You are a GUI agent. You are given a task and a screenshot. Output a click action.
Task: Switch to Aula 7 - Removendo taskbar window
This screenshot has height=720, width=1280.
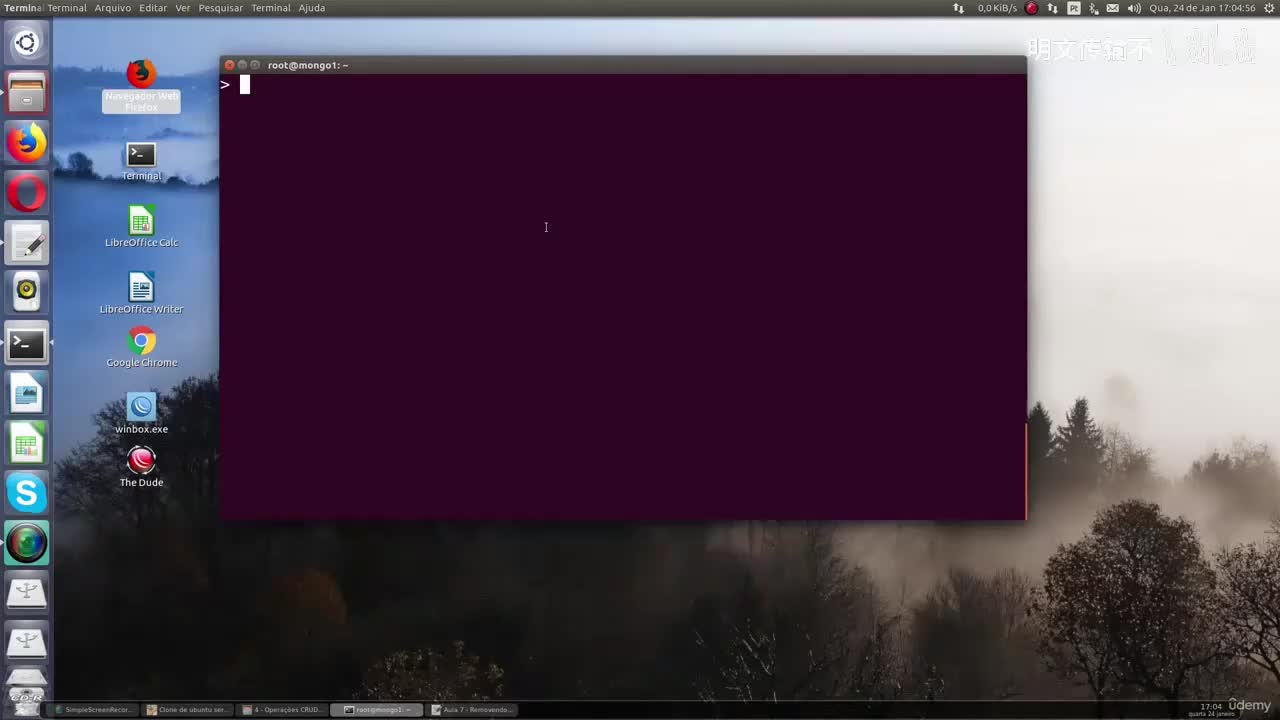472,710
